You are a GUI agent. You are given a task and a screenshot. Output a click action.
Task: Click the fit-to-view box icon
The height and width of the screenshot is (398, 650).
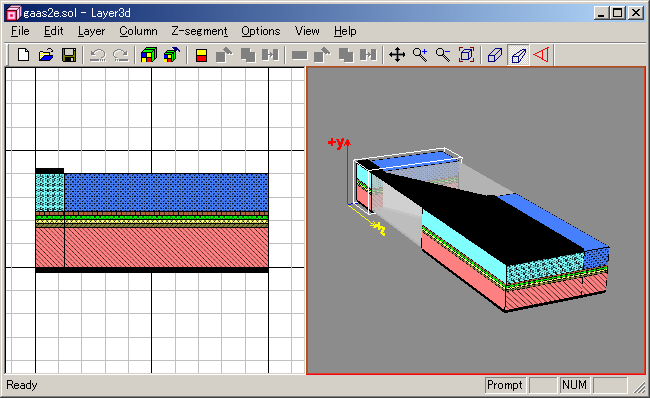(466, 55)
